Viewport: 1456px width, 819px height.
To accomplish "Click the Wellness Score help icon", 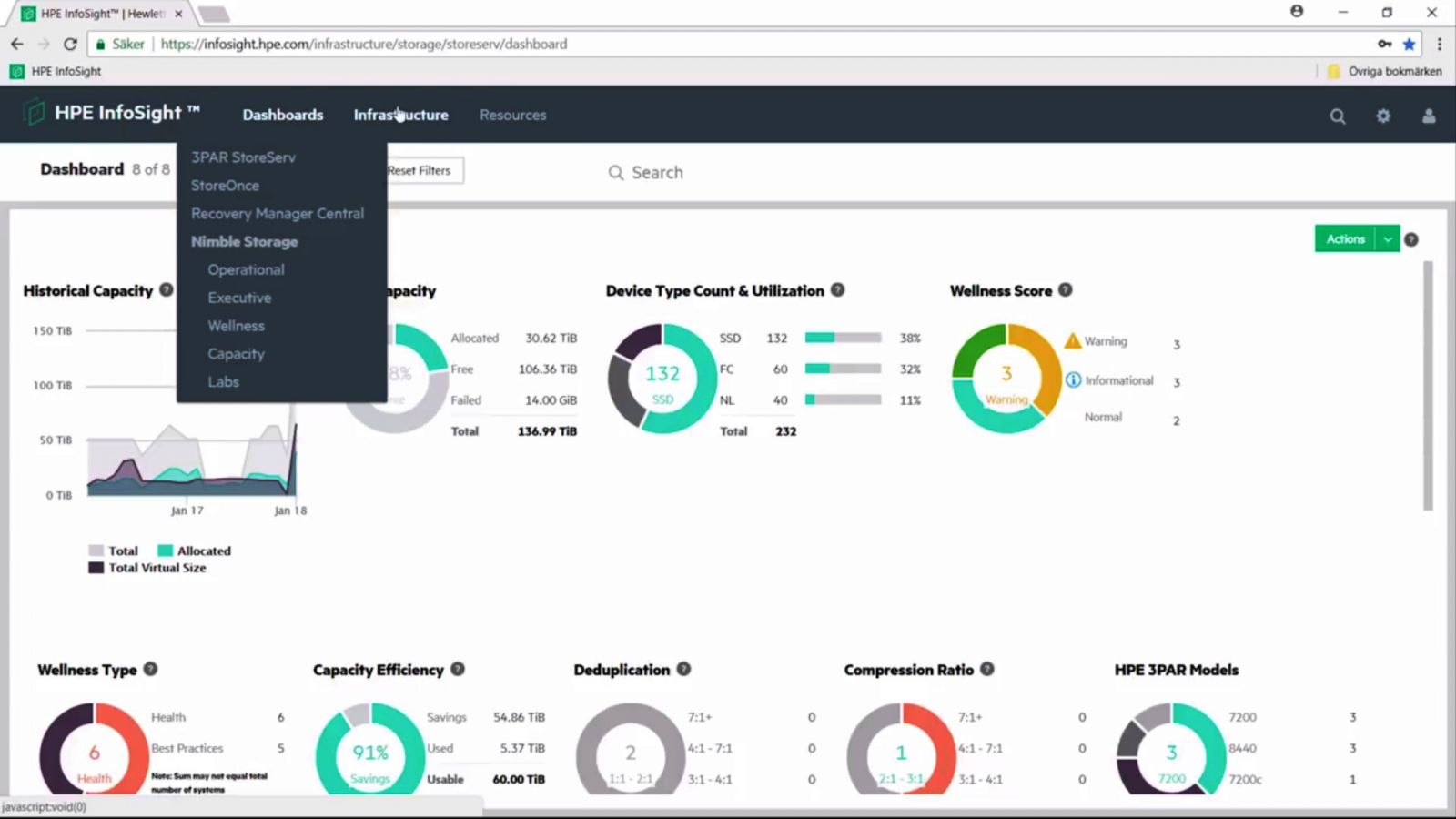I will pos(1065,290).
